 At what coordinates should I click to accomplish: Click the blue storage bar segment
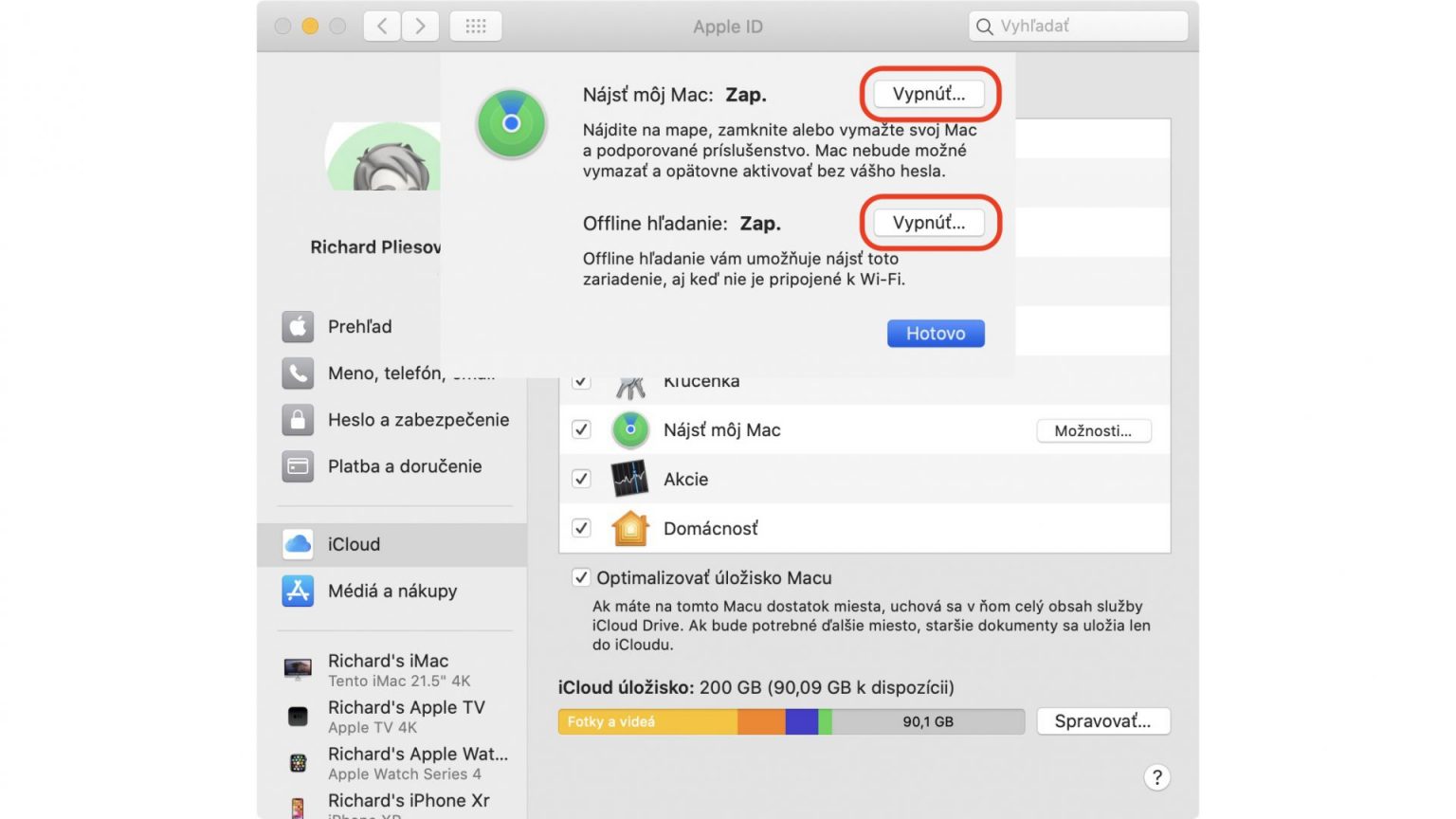(x=802, y=721)
